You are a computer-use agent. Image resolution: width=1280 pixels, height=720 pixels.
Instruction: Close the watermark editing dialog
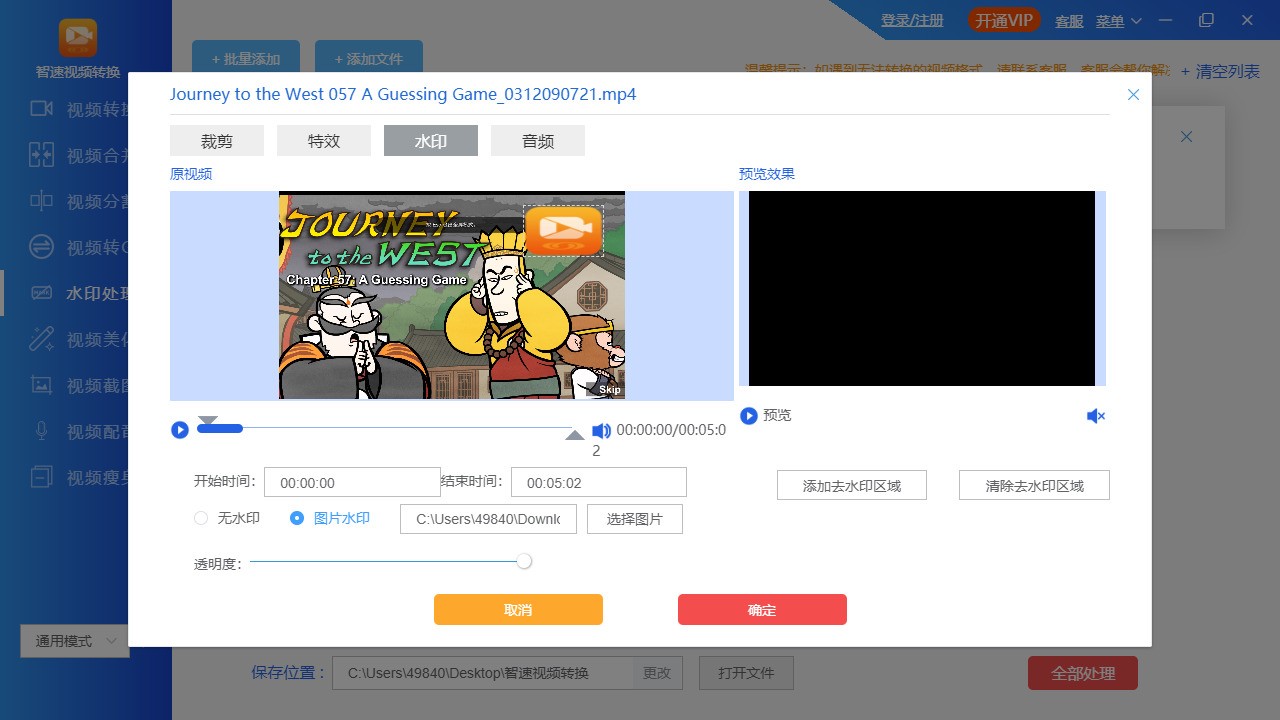[x=1133, y=95]
